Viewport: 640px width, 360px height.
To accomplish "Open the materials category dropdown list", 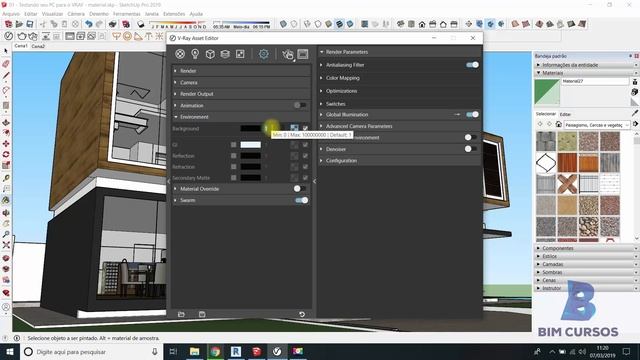I will click(x=598, y=125).
